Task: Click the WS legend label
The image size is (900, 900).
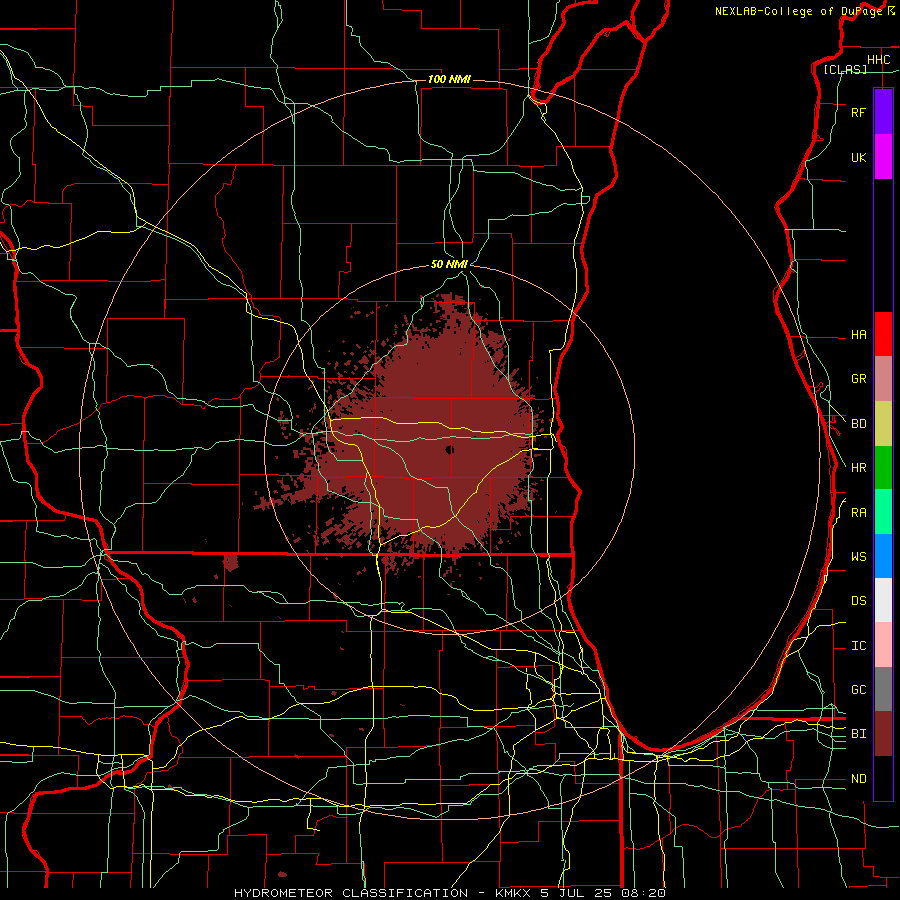Action: tap(858, 557)
